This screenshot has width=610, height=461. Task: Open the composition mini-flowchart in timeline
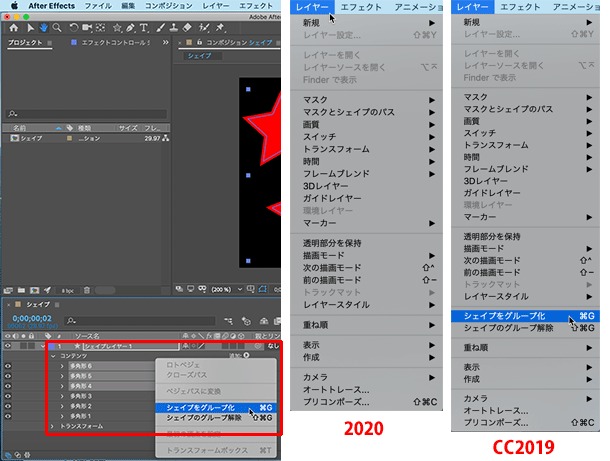pos(229,321)
